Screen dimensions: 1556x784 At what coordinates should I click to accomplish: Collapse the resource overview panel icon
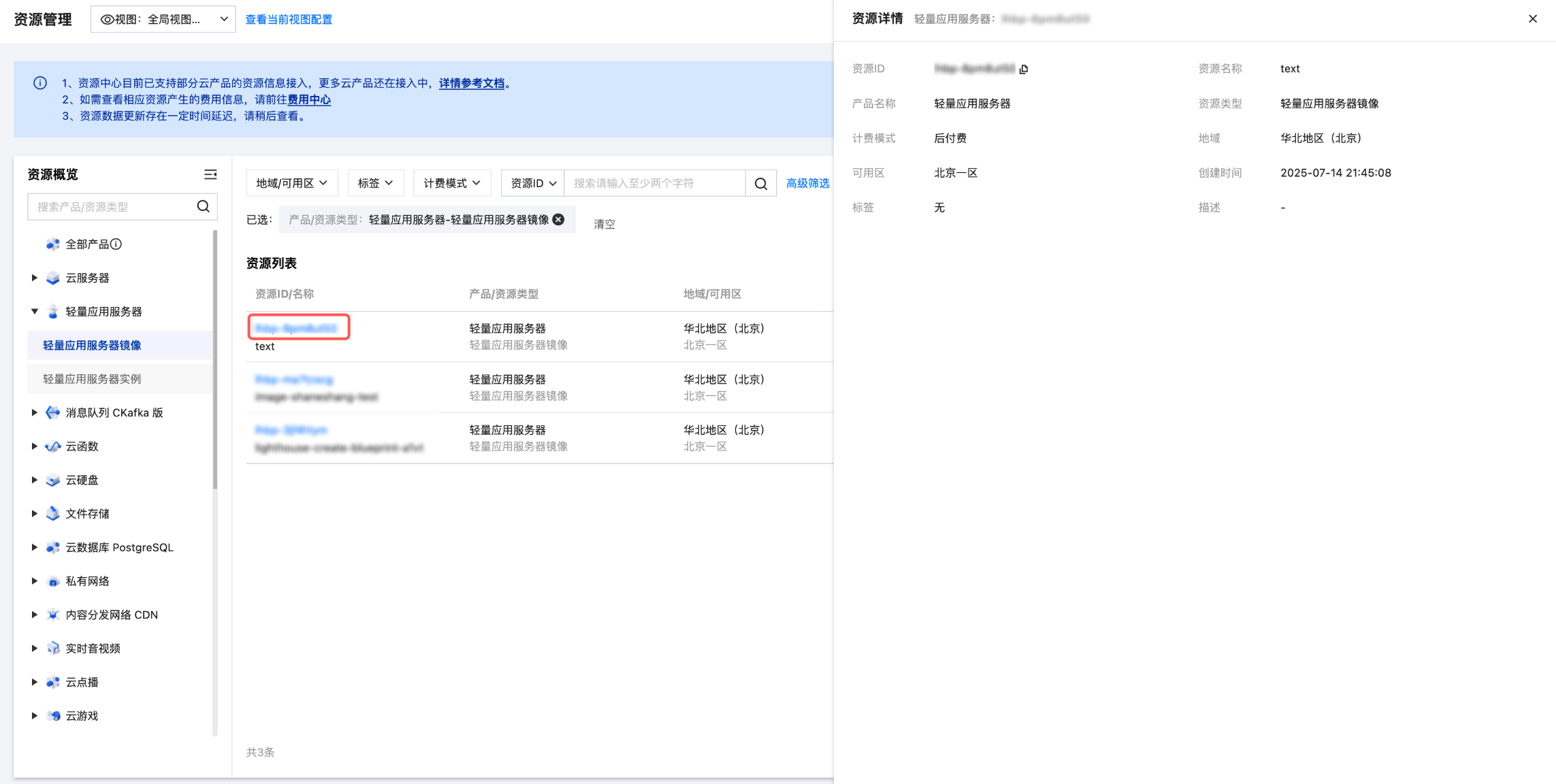click(210, 175)
